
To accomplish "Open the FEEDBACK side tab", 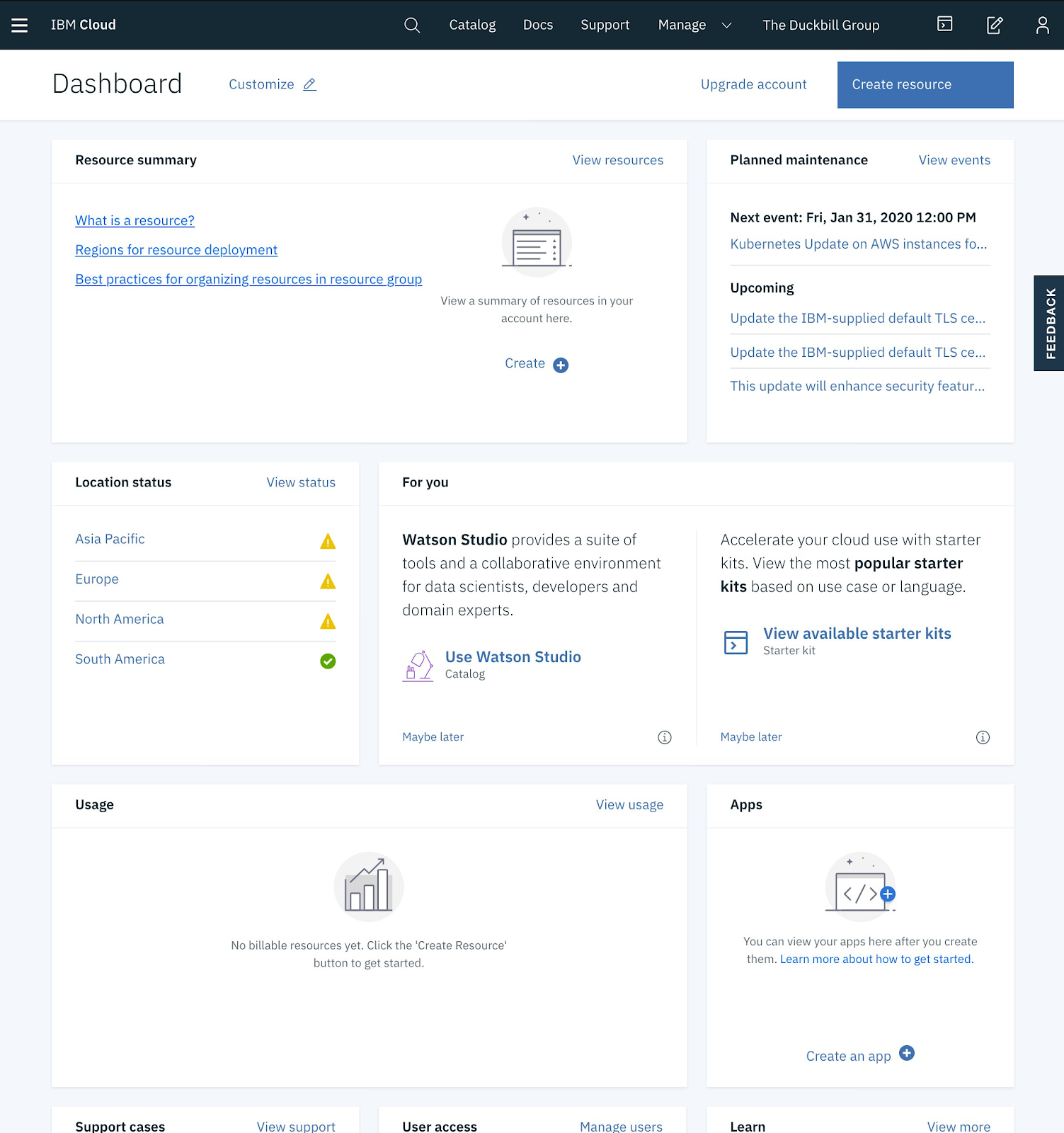I will 1049,323.
